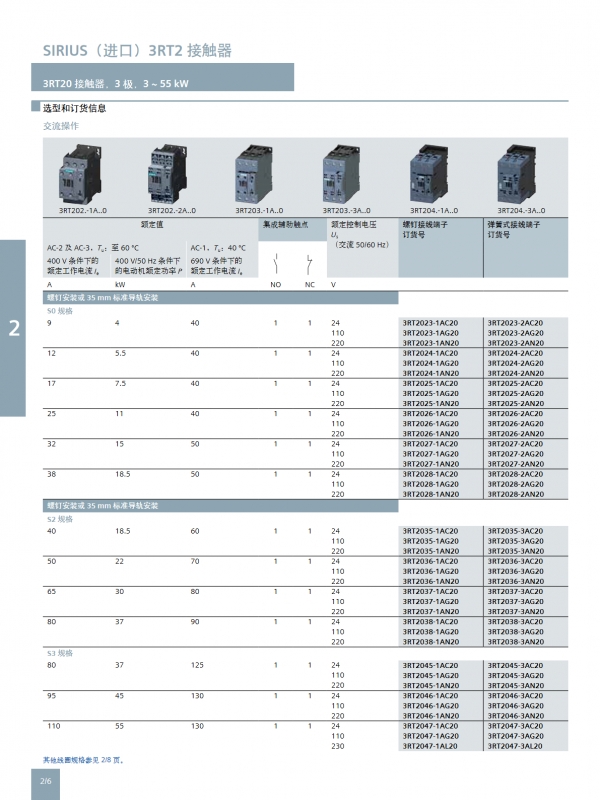Select order number 3RT2035-3AG20
The image size is (600, 800).
[515, 541]
